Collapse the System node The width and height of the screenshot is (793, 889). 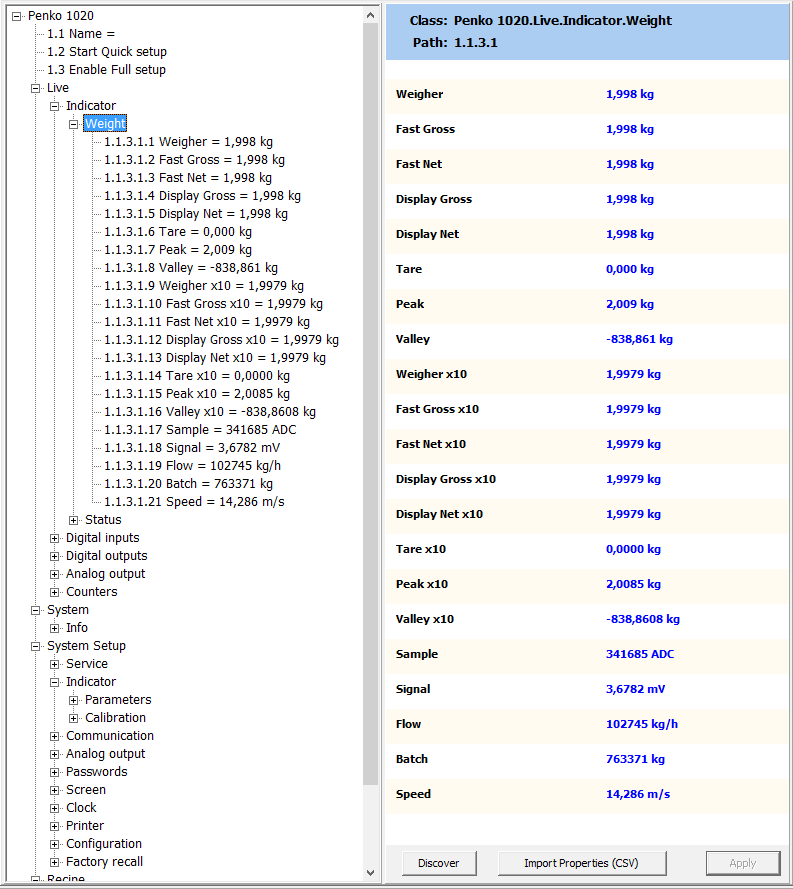[x=35, y=611]
